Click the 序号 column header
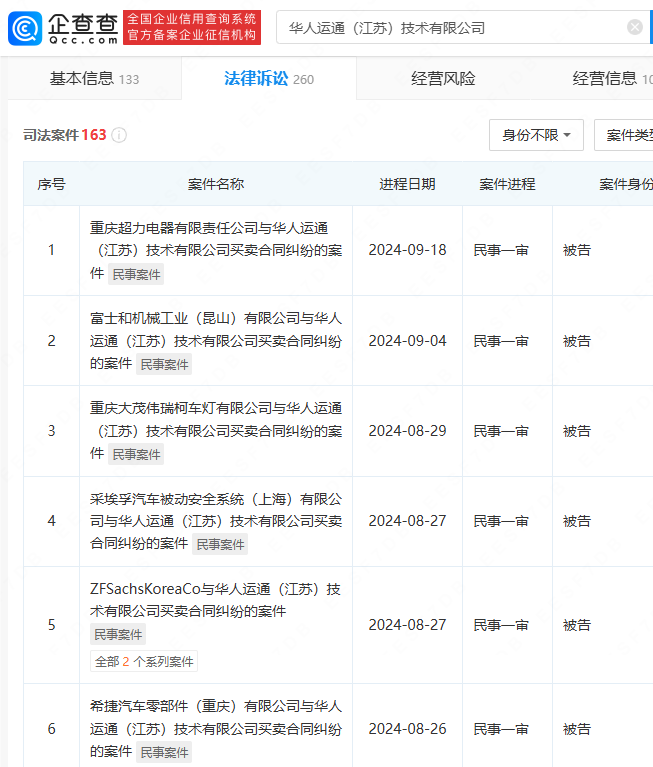This screenshot has height=767, width=653. tap(51, 184)
